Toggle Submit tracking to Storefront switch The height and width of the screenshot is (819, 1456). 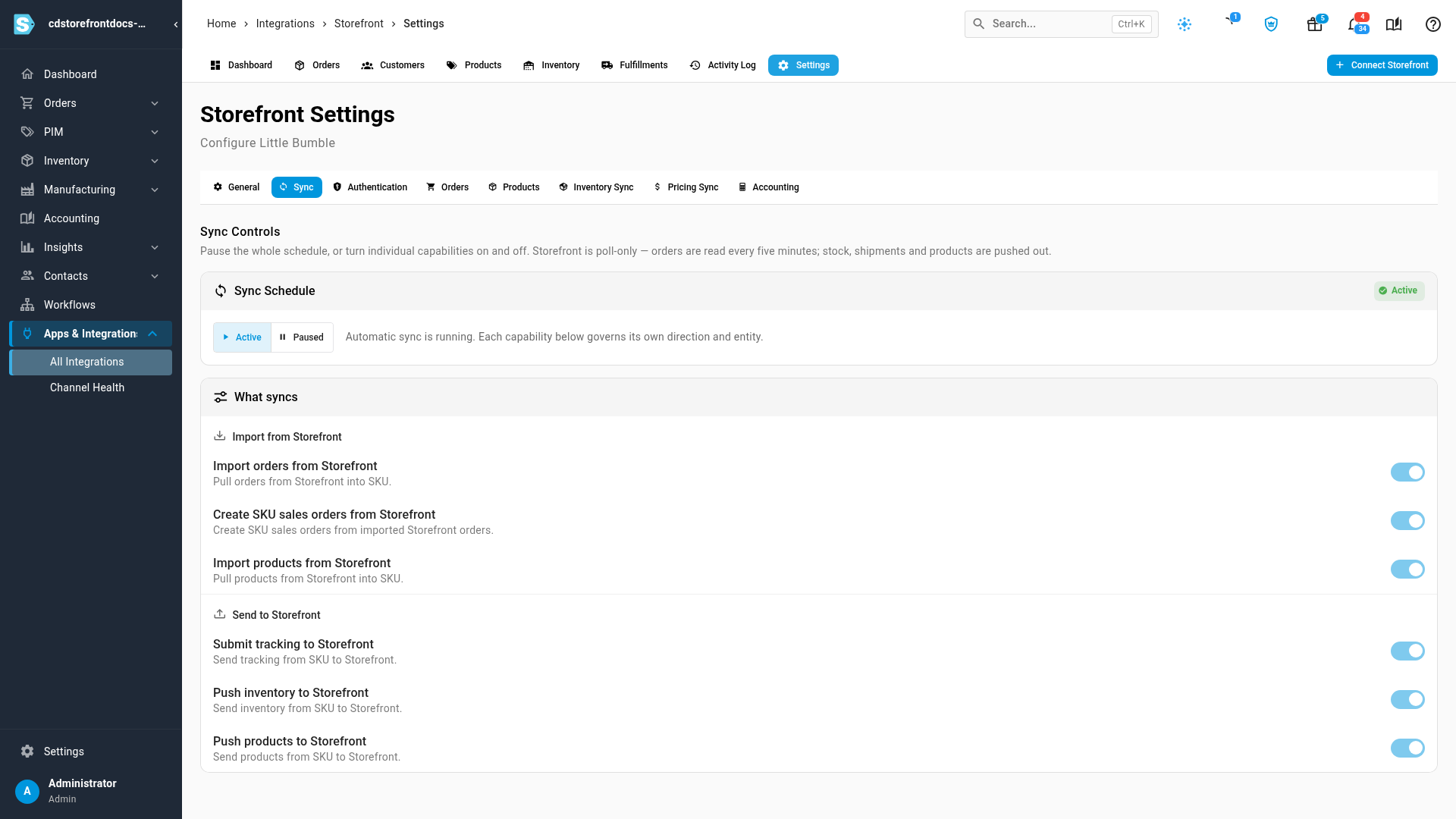(1407, 651)
